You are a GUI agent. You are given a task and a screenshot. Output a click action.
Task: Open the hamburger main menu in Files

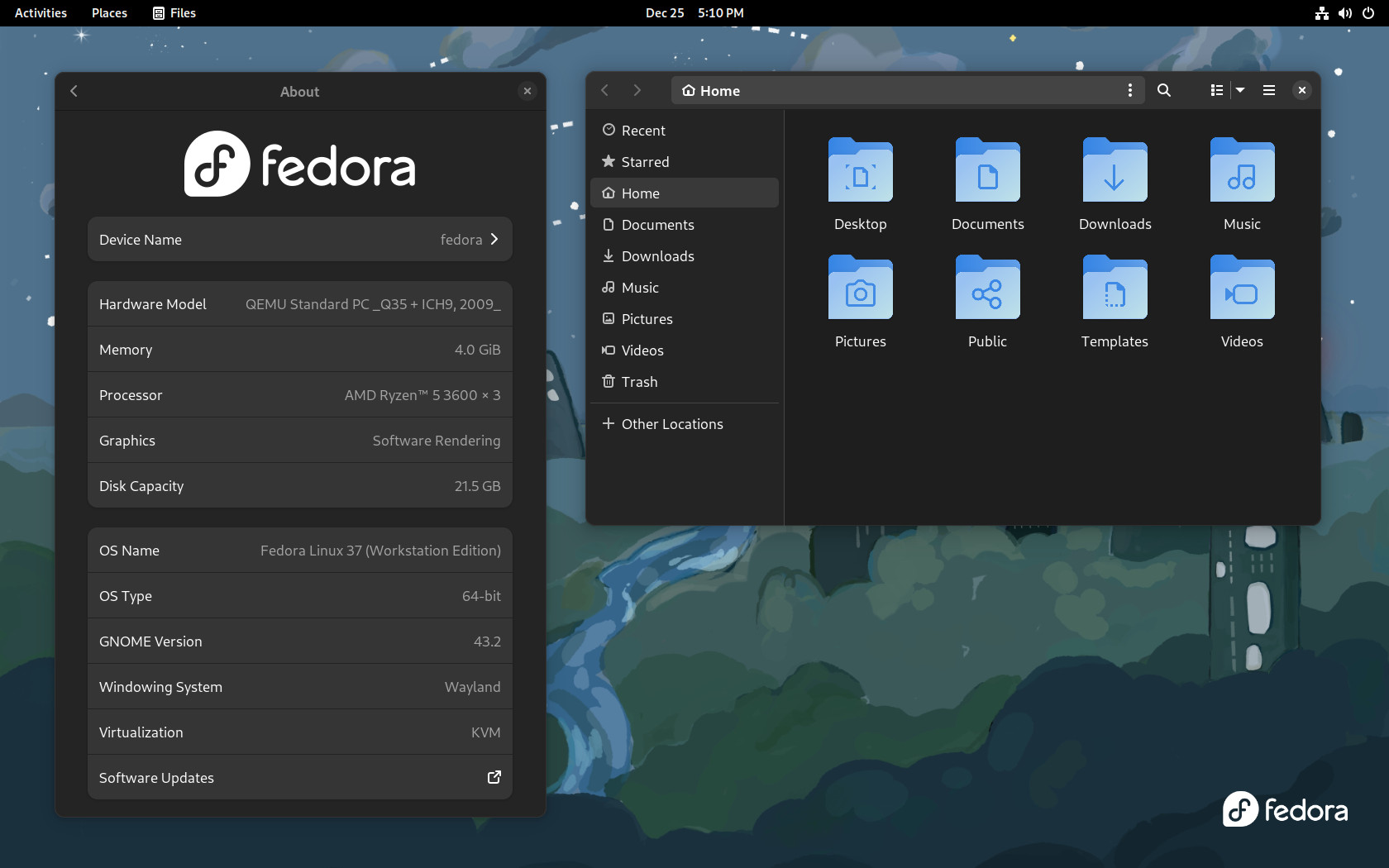coord(1268,90)
